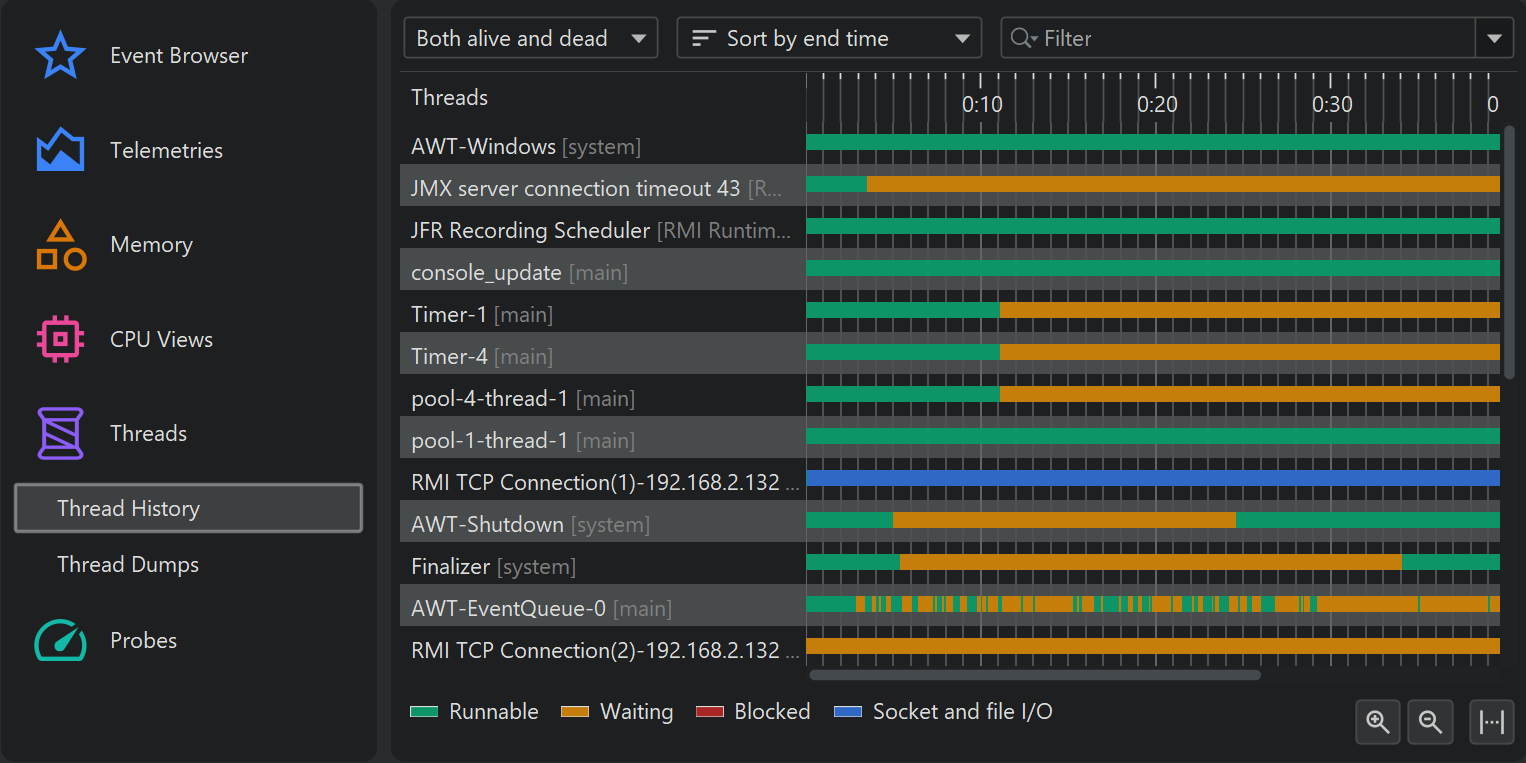Open the 'Both alive and dead' dropdown

(x=530, y=39)
